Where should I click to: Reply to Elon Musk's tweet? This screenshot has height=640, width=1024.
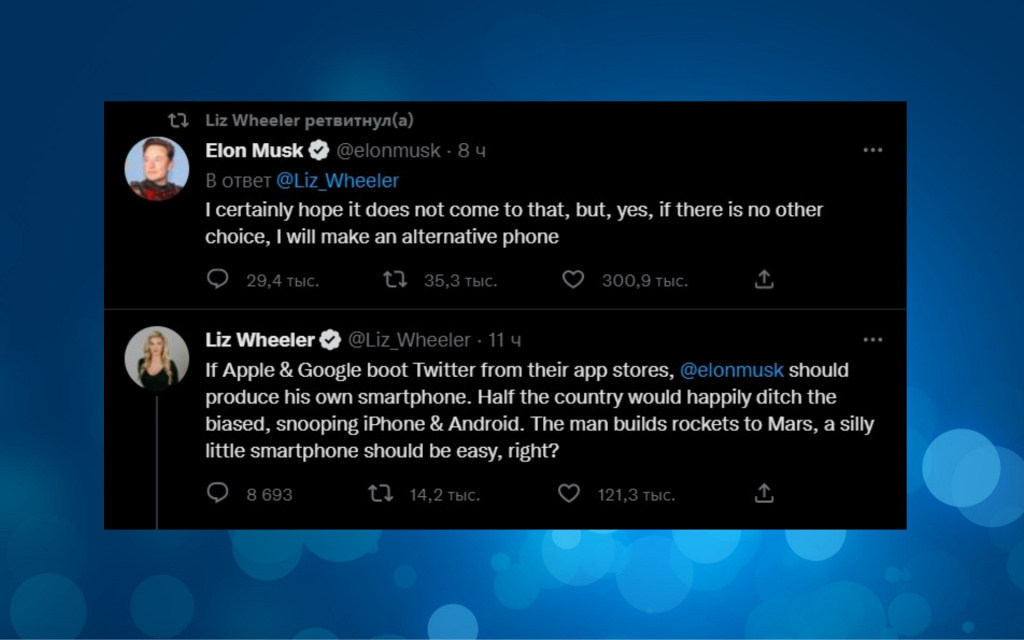pos(218,280)
